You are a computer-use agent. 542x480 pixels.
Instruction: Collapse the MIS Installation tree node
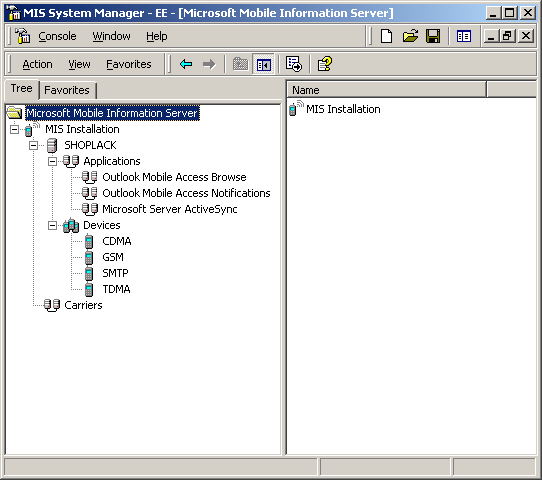pyautogui.click(x=15, y=130)
